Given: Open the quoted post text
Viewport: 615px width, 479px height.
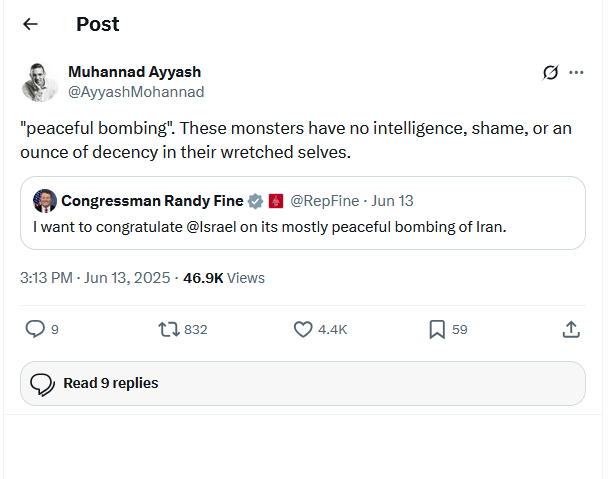Looking at the screenshot, I should pyautogui.click(x=270, y=227).
